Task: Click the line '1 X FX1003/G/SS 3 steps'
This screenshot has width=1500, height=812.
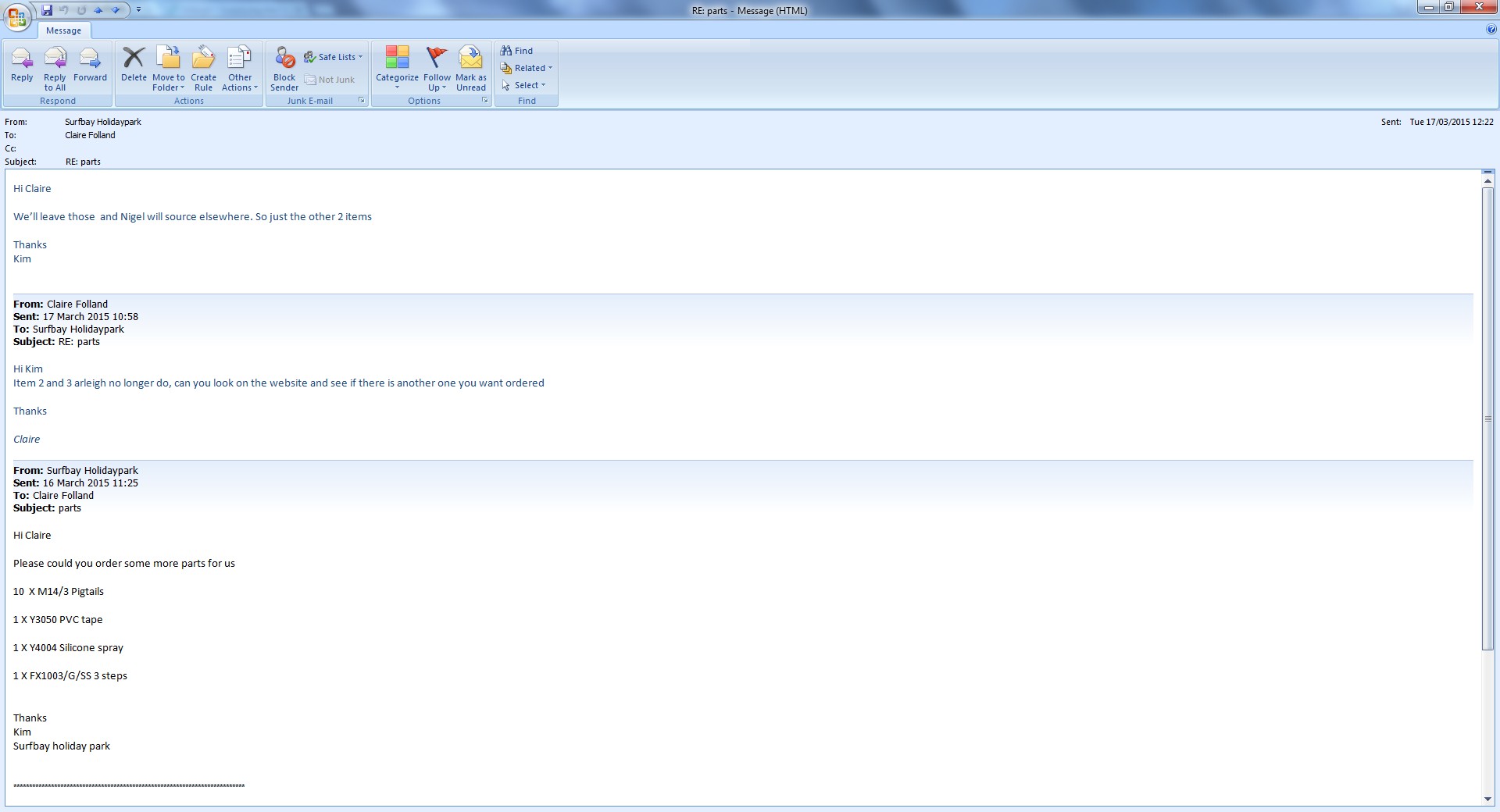Action: [x=70, y=675]
